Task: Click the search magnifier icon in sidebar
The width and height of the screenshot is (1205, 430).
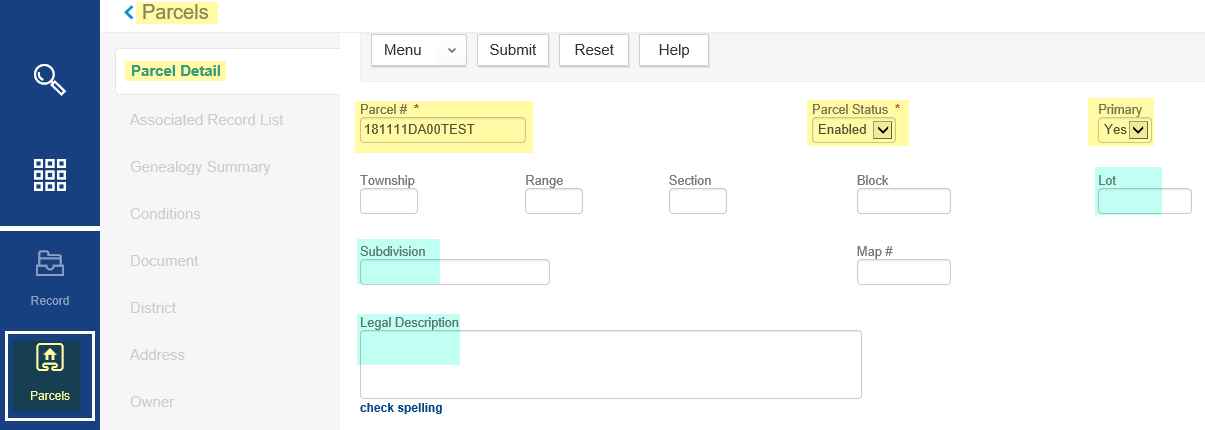Action: 50,78
